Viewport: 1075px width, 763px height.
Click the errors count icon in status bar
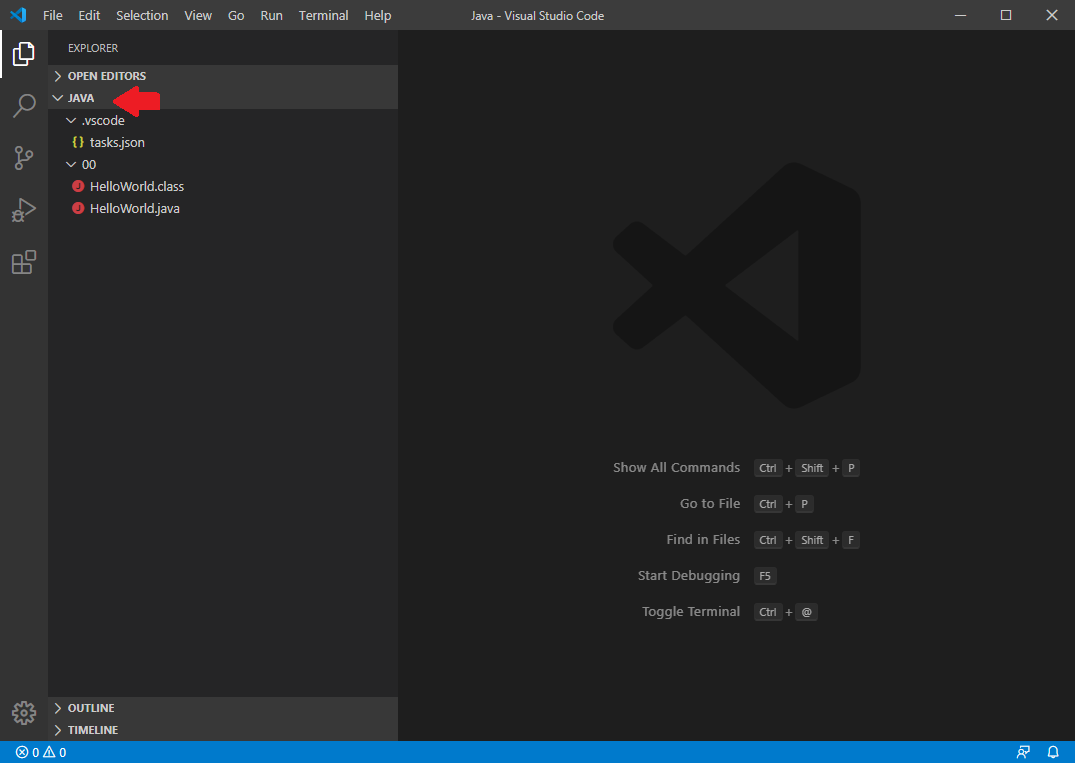[22, 752]
